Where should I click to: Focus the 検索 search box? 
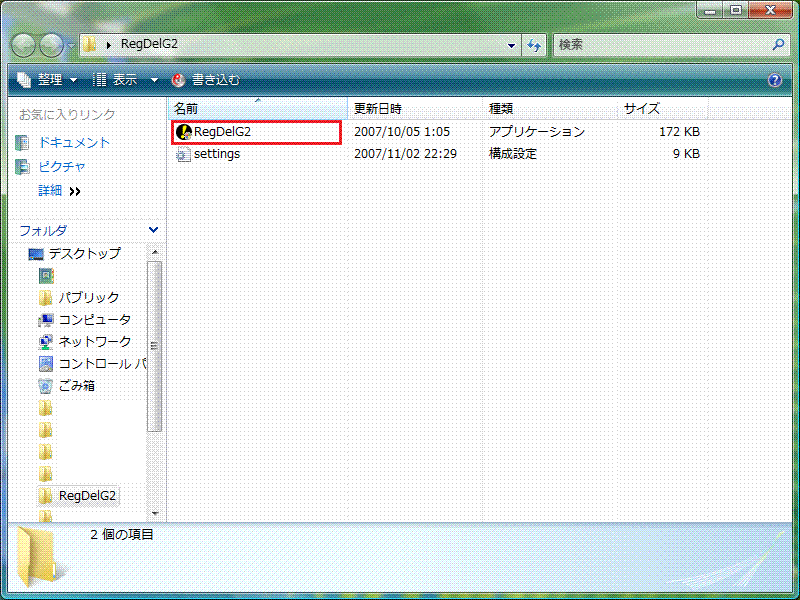[x=662, y=45]
